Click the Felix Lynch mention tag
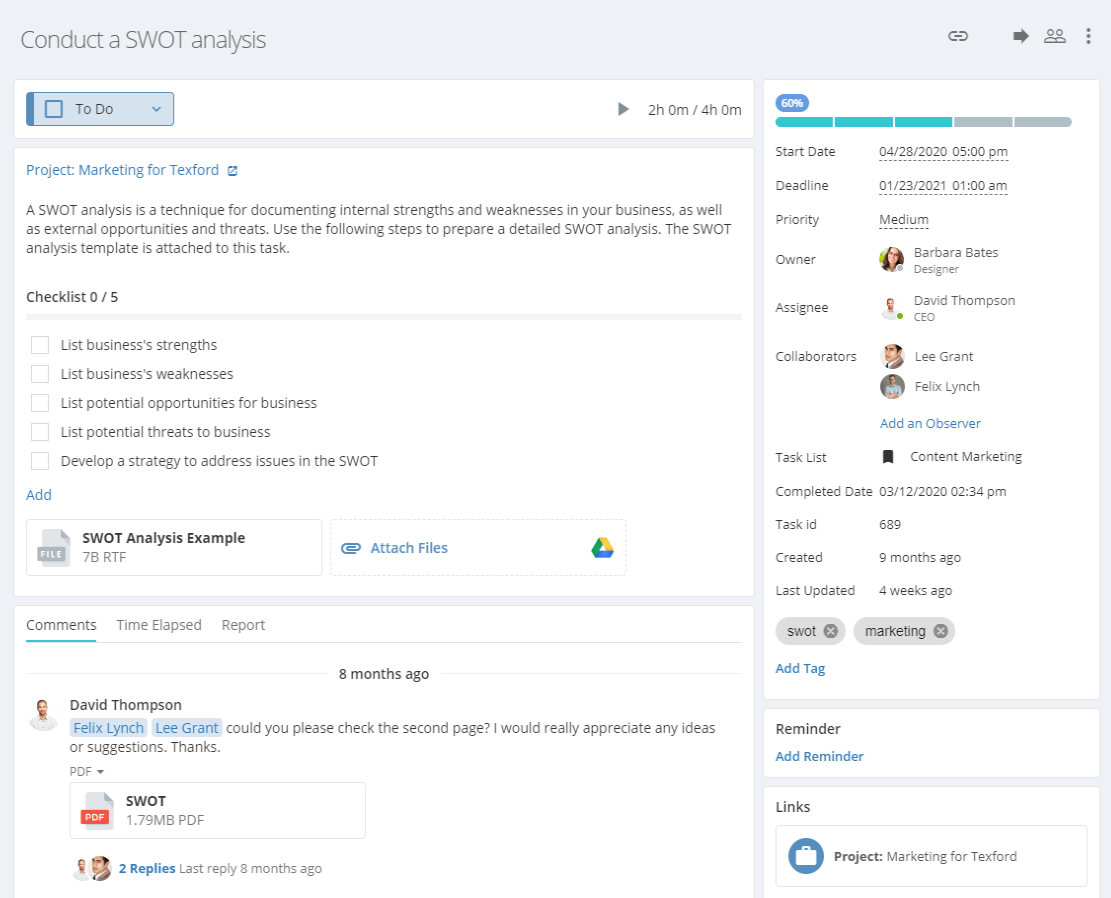Image resolution: width=1111 pixels, height=898 pixels. point(108,728)
